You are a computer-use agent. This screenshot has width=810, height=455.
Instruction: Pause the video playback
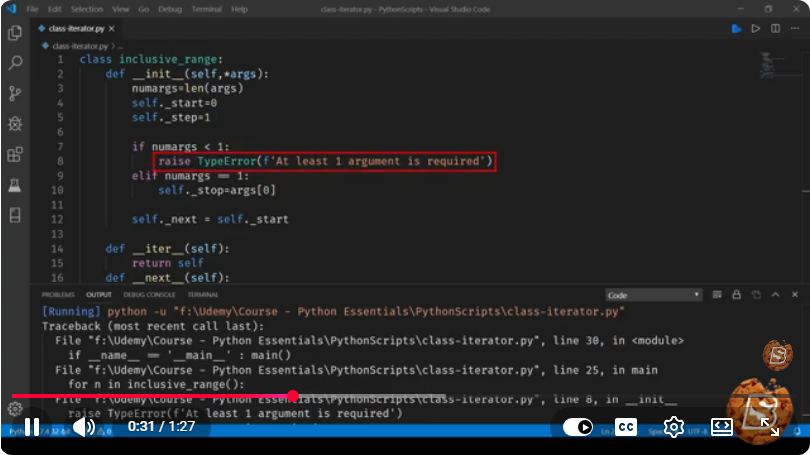(32, 427)
